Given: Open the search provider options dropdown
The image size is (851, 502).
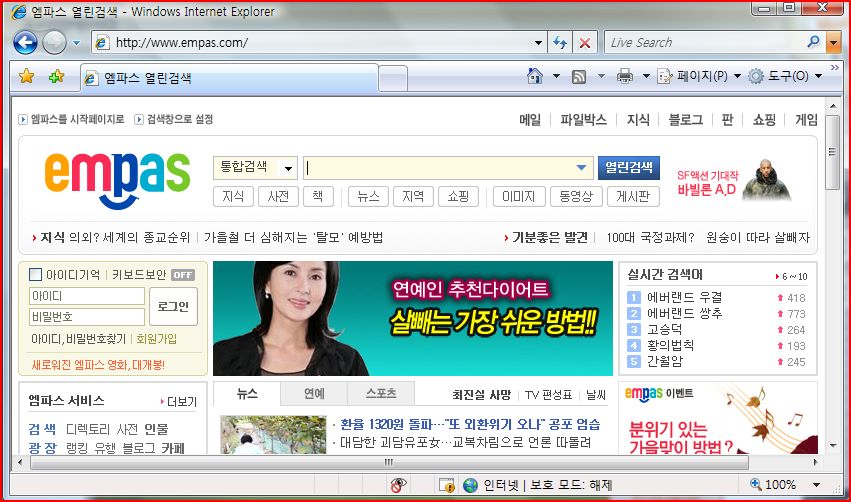Looking at the screenshot, I should click(833, 42).
